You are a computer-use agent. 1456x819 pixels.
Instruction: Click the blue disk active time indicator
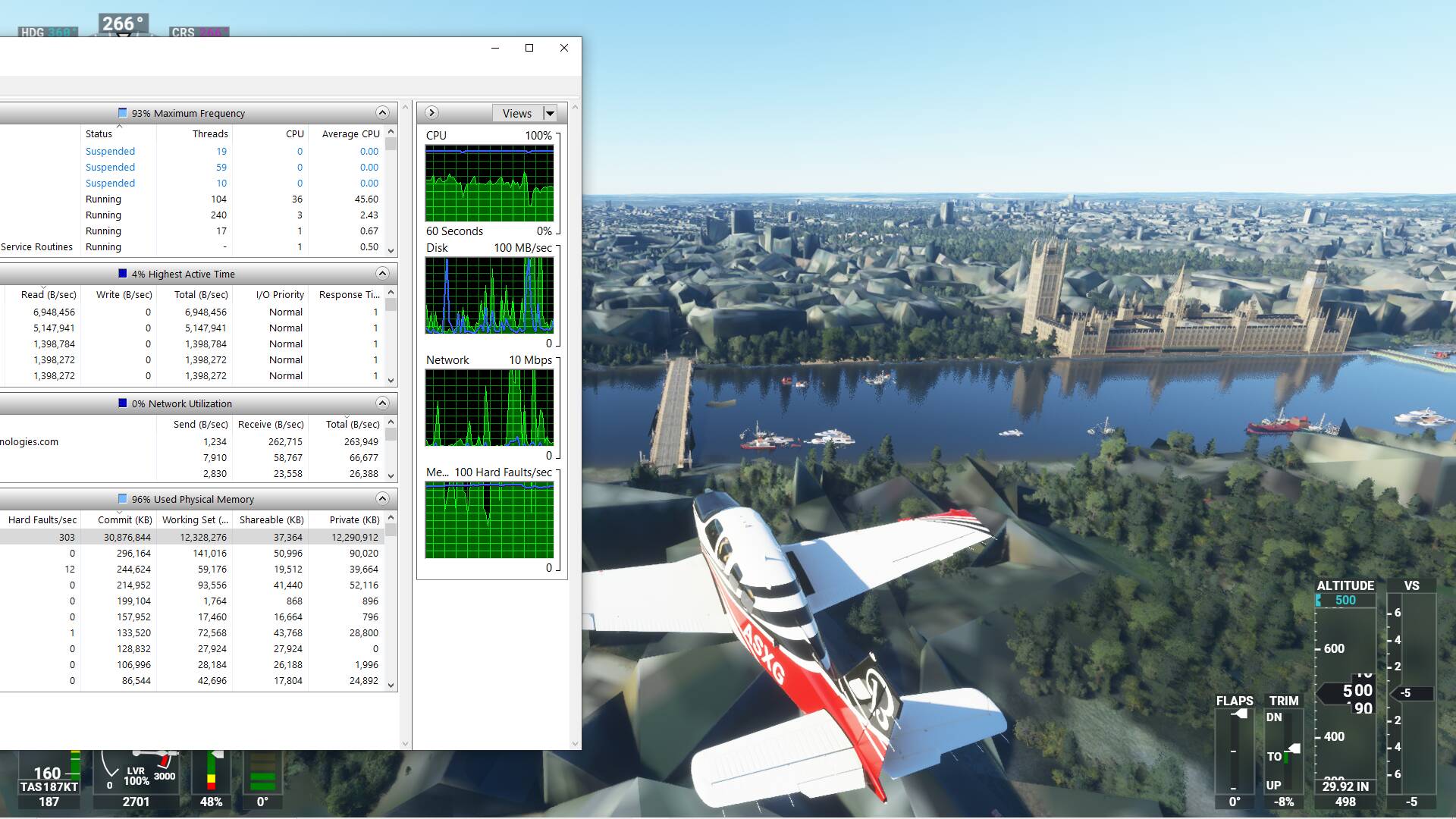click(123, 274)
